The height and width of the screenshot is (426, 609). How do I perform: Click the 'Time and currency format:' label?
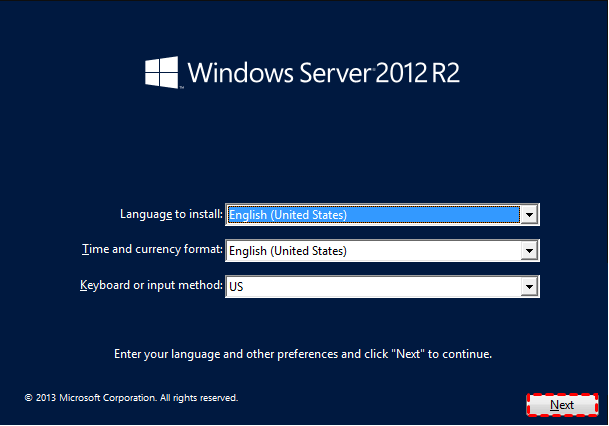pos(152,249)
